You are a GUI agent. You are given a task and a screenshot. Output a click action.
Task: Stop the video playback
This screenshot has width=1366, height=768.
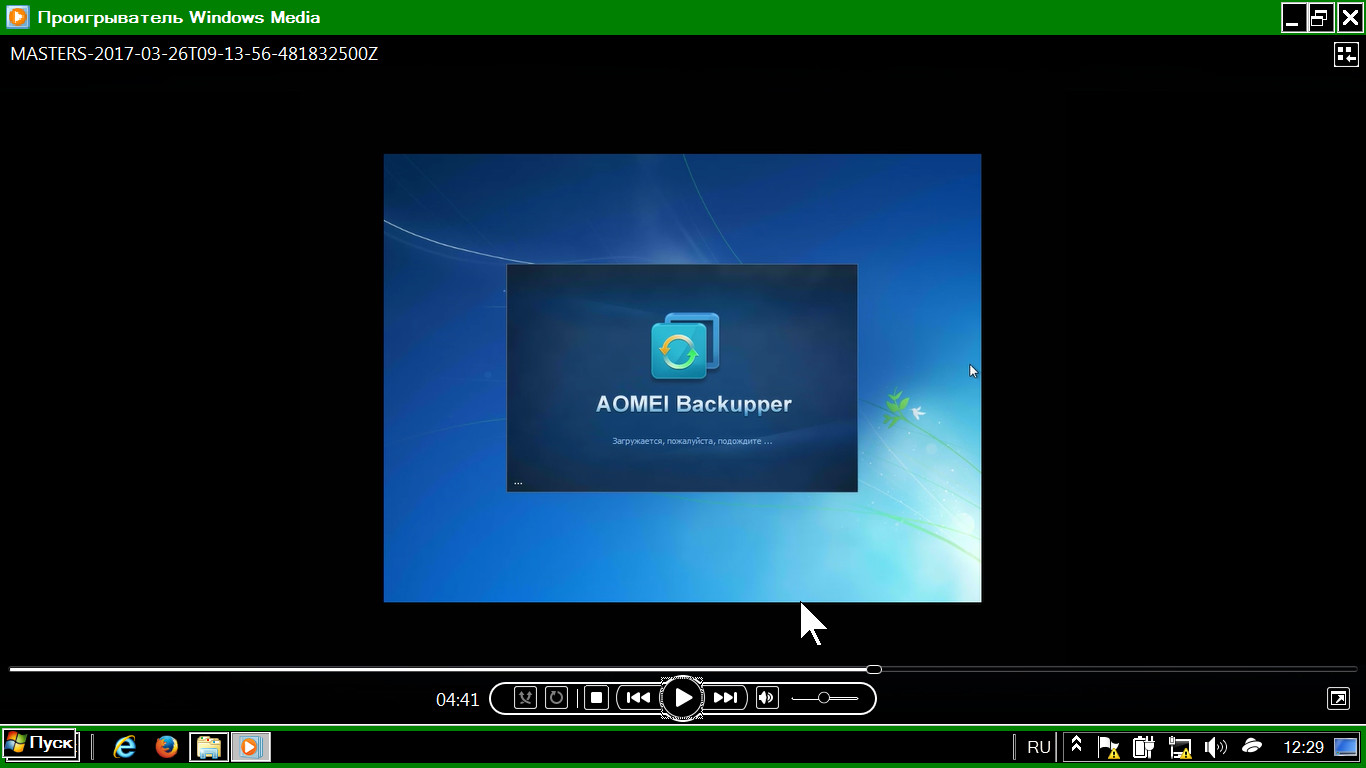pyautogui.click(x=597, y=698)
